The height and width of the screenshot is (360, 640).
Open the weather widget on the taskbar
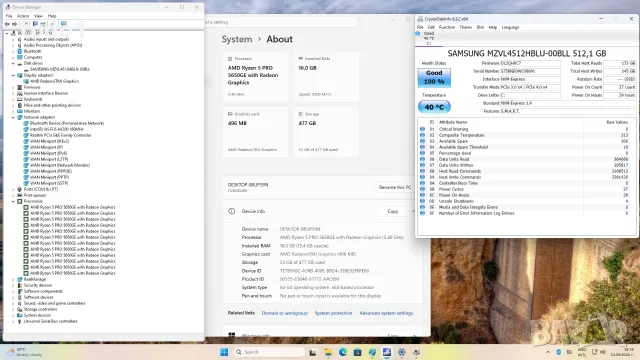(x=25, y=352)
